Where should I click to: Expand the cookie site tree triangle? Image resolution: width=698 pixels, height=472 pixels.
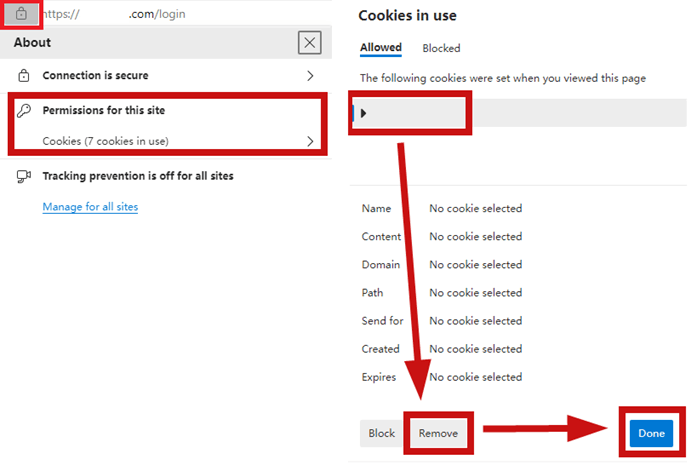(x=363, y=113)
